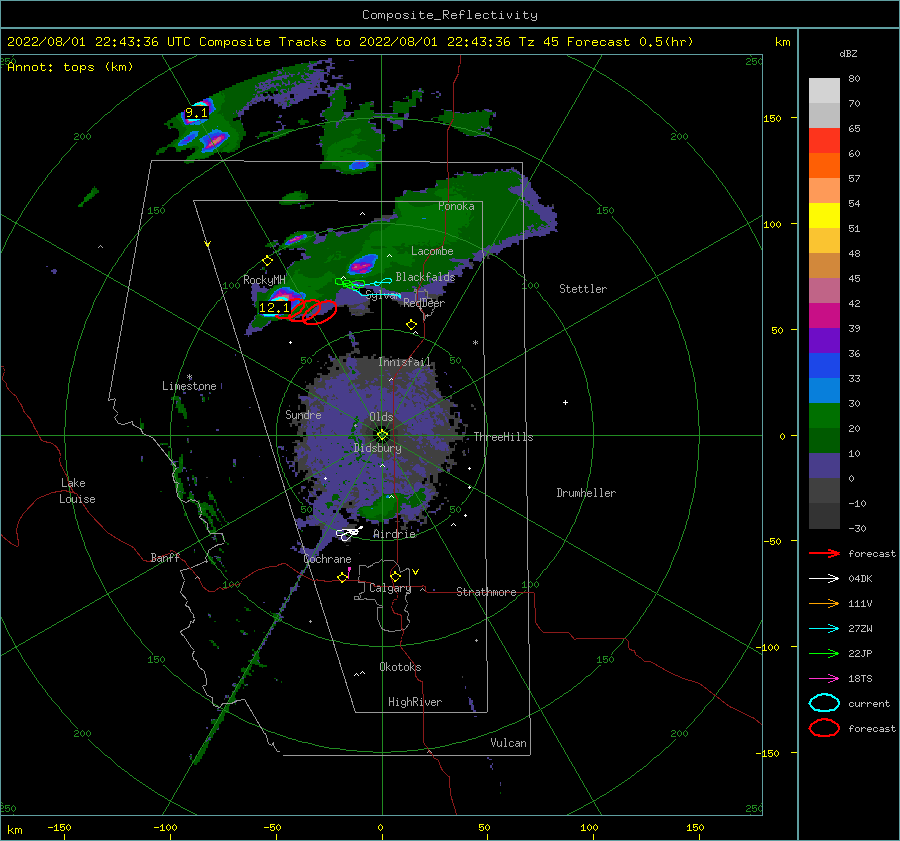Click the yellow diamond marker above RockyMH
900x841 pixels.
[267, 261]
